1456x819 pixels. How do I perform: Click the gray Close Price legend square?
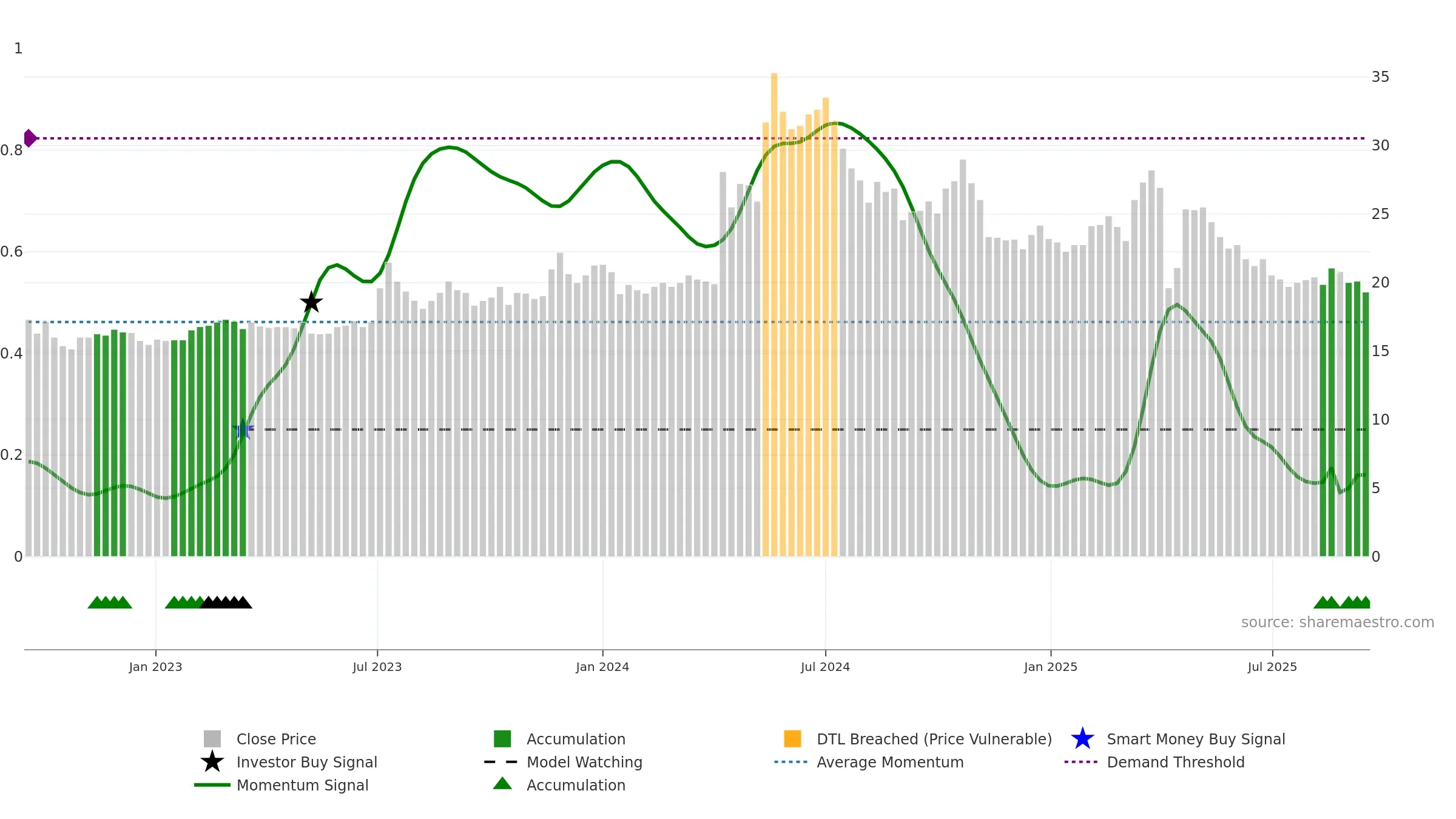212,739
